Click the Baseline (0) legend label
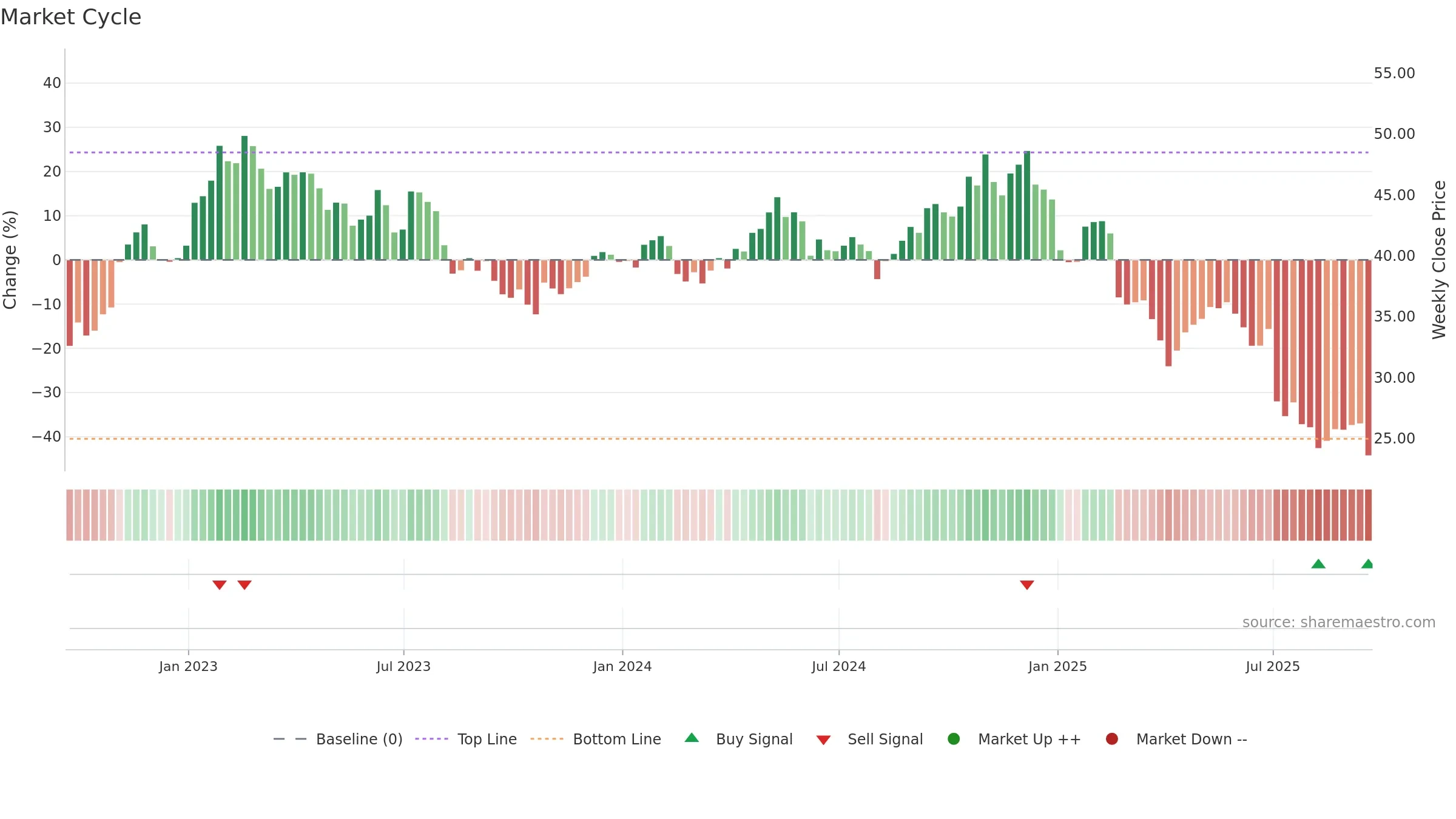This screenshot has height=819, width=1456. [359, 740]
